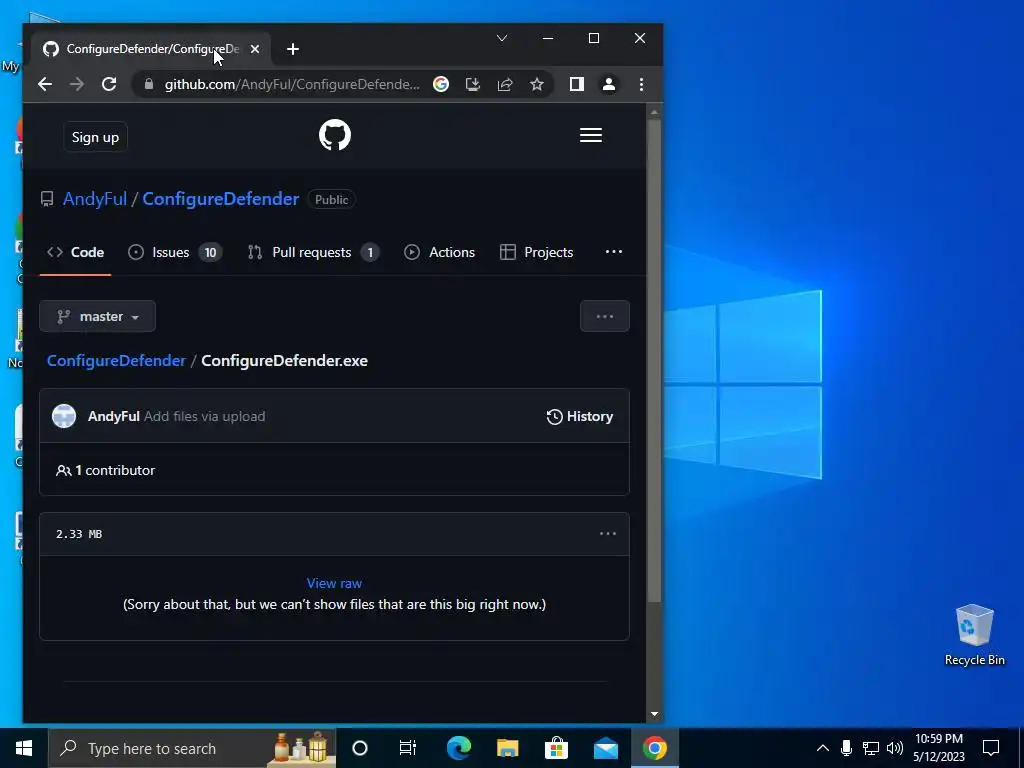1024x768 pixels.
Task: Open the more file options button near master
Action: [605, 316]
